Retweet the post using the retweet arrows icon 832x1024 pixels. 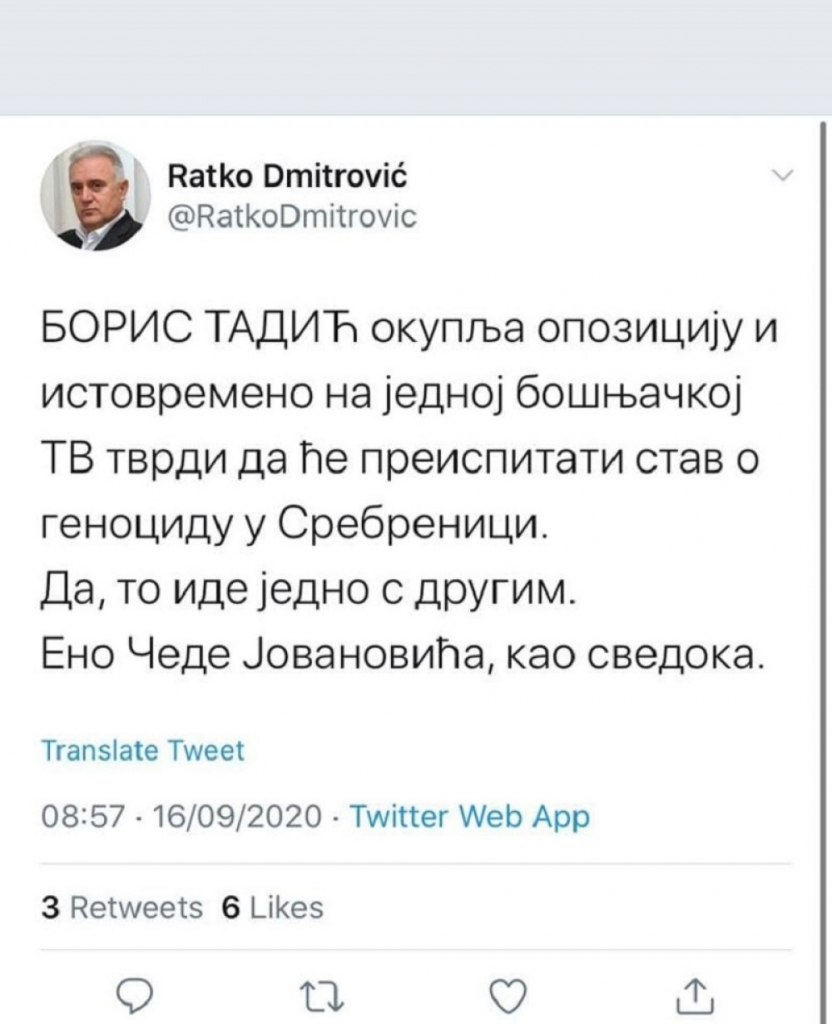coord(322,992)
